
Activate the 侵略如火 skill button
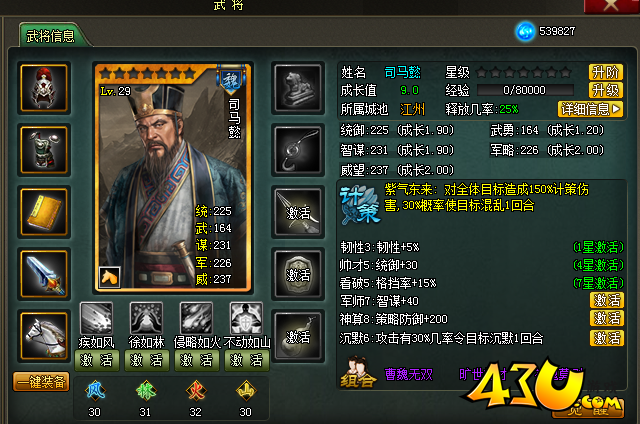(197, 360)
